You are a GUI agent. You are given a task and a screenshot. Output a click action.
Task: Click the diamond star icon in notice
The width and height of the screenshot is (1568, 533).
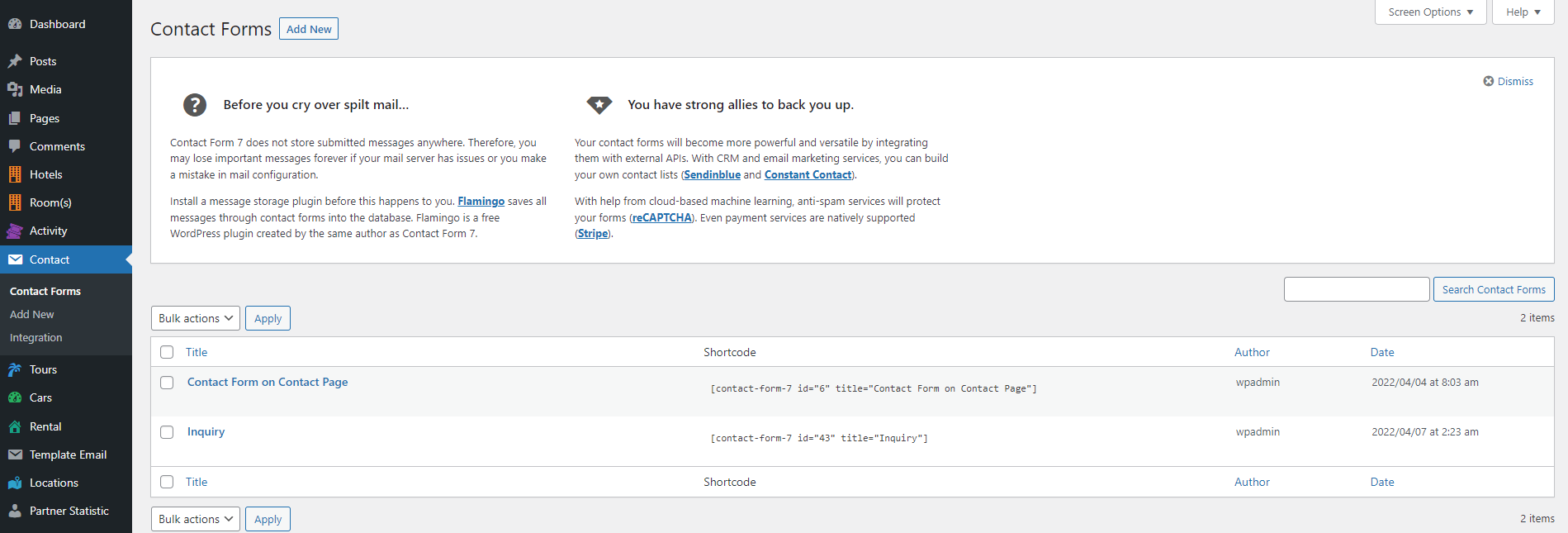click(599, 105)
